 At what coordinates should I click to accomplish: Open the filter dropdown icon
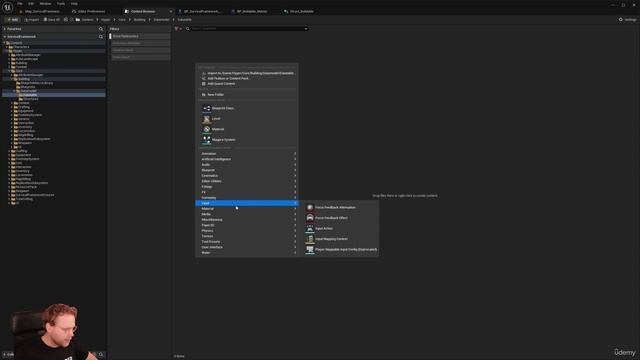pos(178,29)
